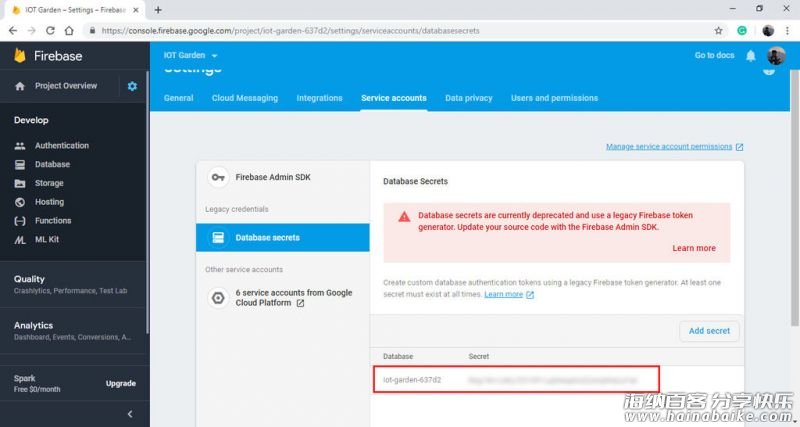This screenshot has height=427, width=800.
Task: Select Firebase Admin SDK in the list
Action: click(283, 177)
